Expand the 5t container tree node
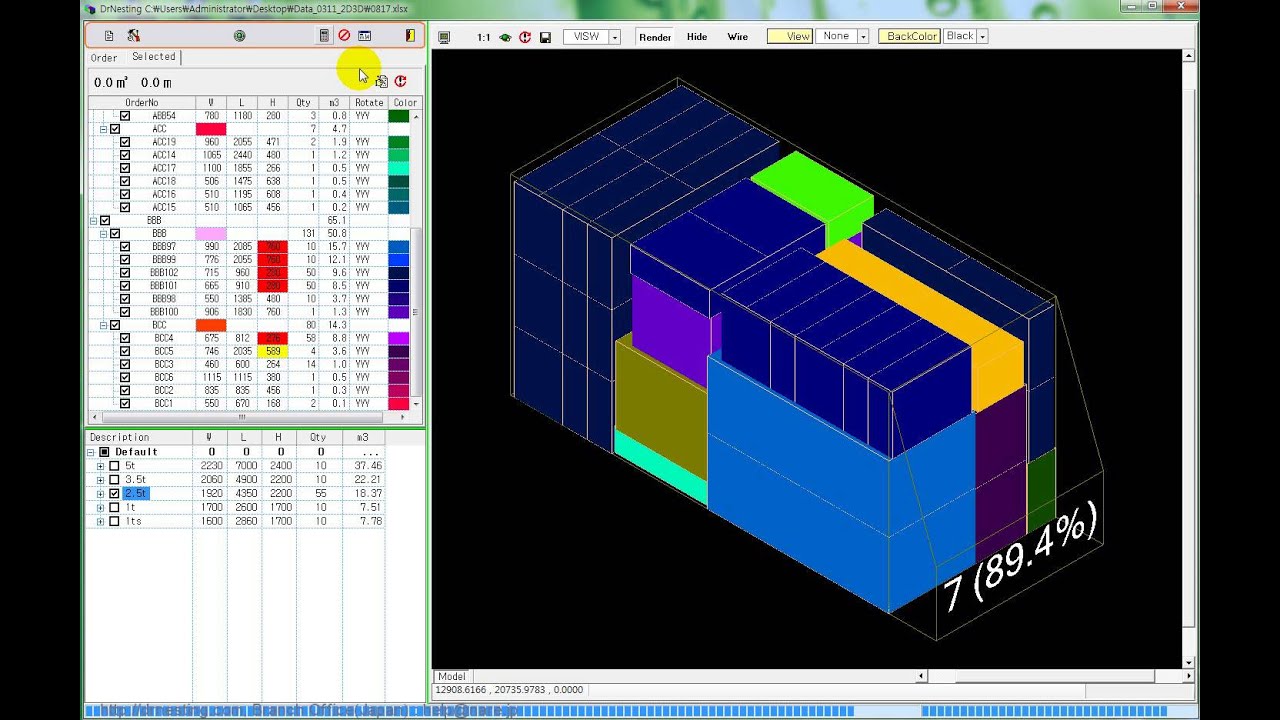This screenshot has width=1280, height=720. pyautogui.click(x=100, y=466)
